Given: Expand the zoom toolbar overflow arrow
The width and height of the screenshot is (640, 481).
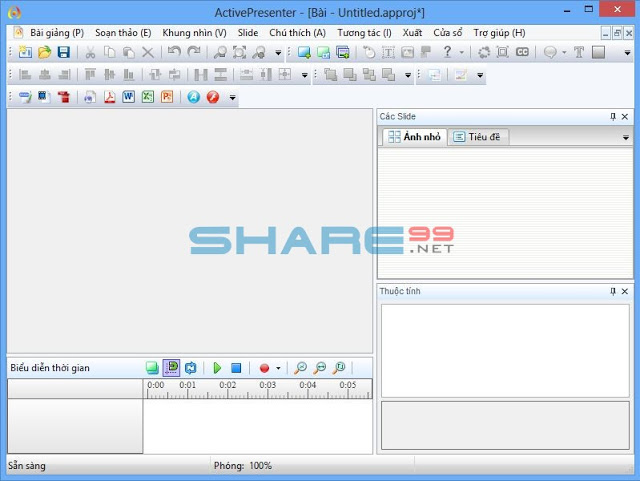Looking at the screenshot, I should pyautogui.click(x=278, y=53).
